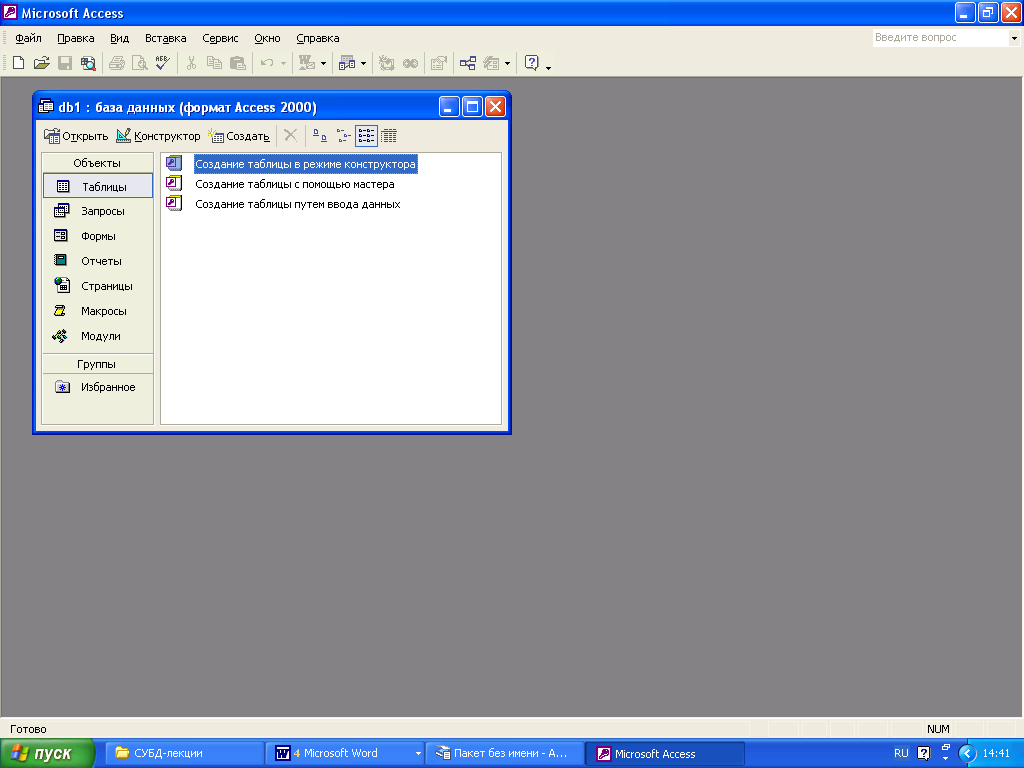1024x768 pixels.
Task: Select Создание таблицы с помощью мастера
Action: pos(295,184)
